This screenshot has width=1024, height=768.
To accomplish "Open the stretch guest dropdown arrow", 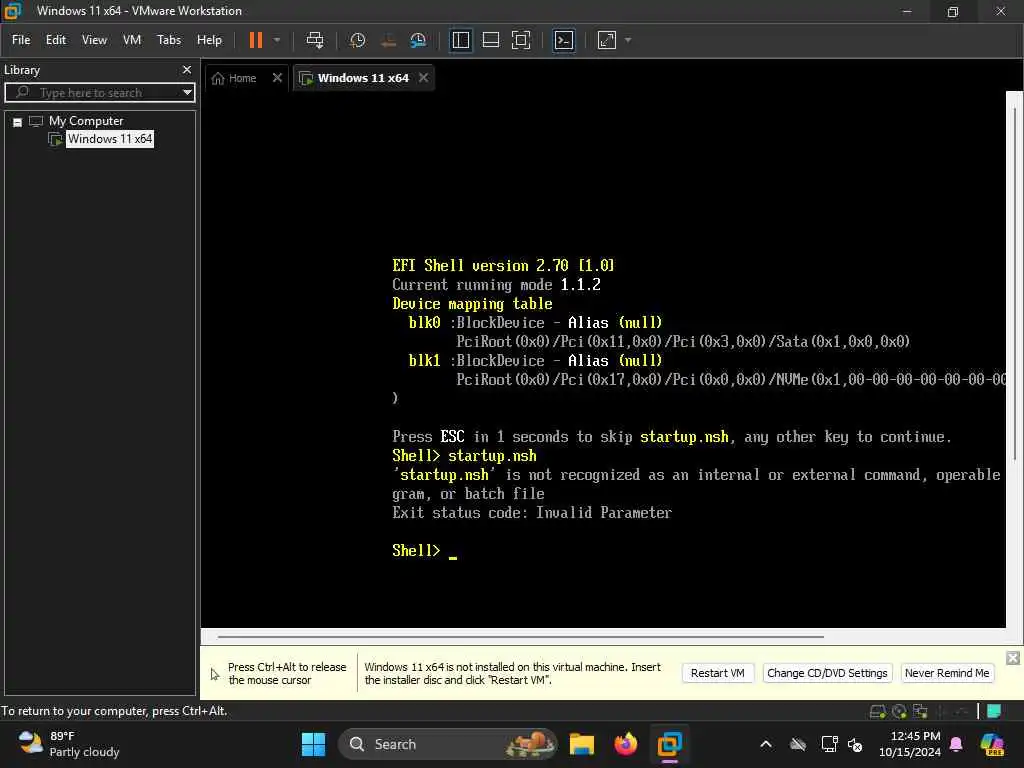I will pyautogui.click(x=628, y=40).
